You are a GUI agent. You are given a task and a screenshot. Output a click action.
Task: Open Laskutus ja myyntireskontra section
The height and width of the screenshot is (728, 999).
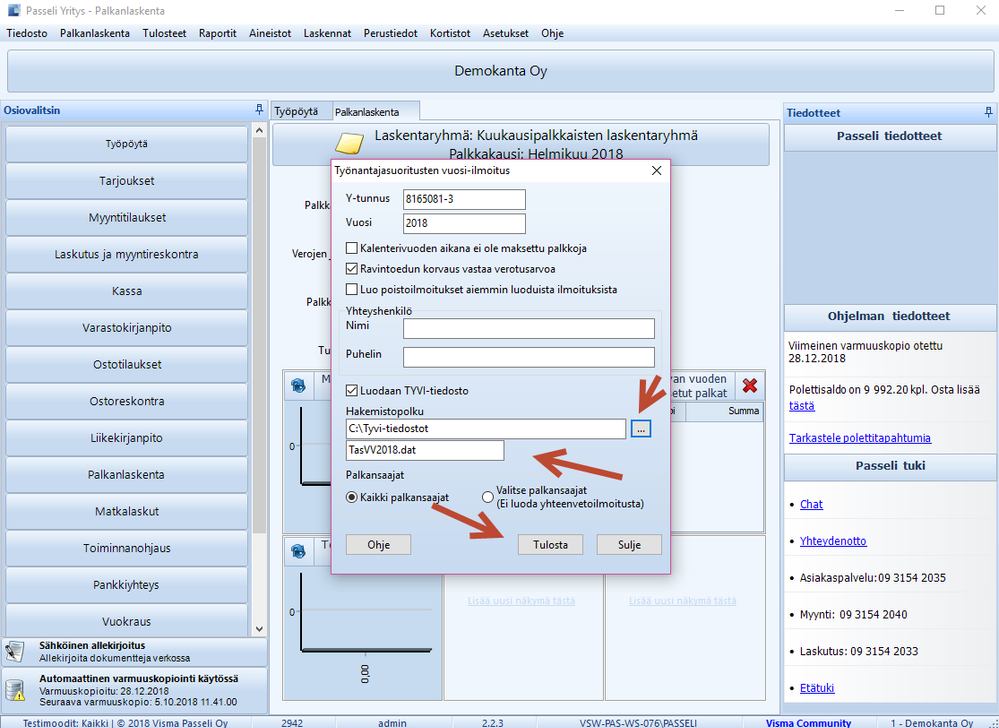click(127, 254)
